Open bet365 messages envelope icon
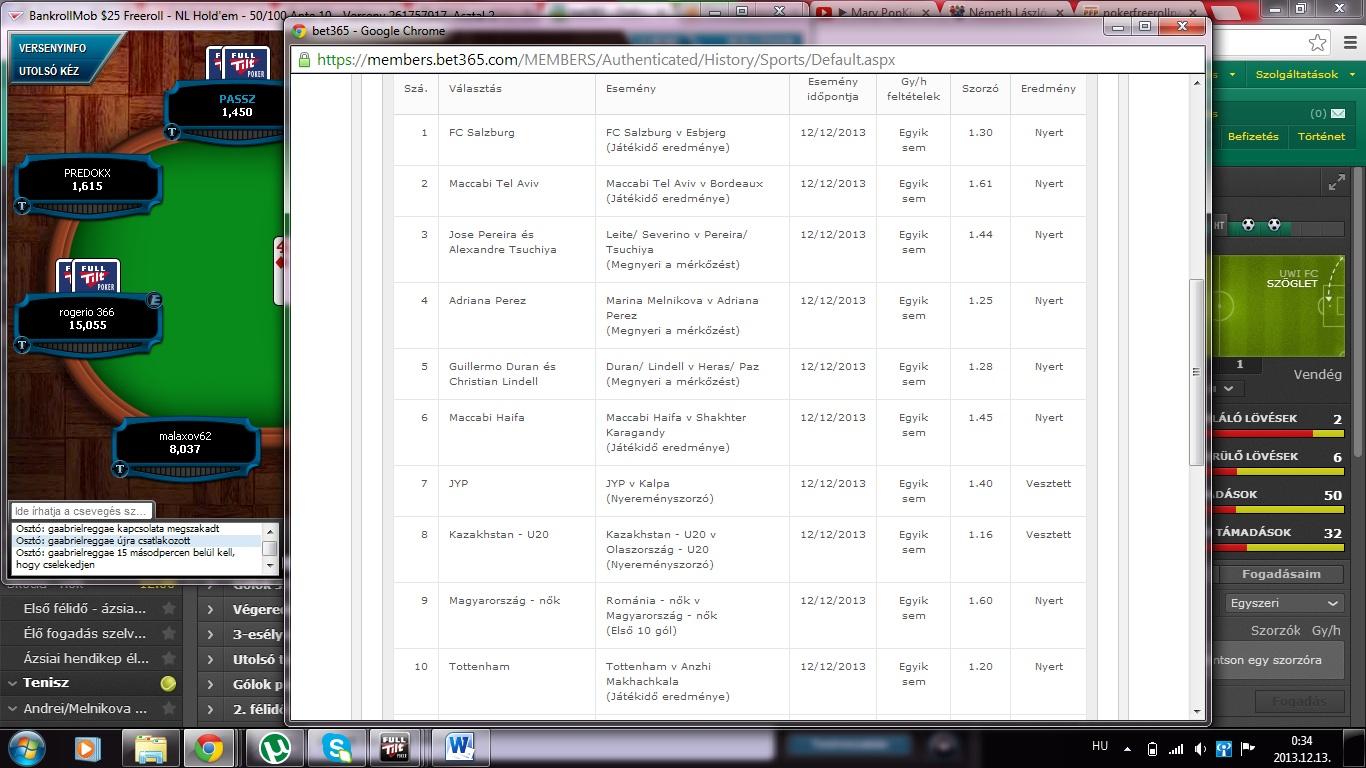 click(x=1337, y=113)
